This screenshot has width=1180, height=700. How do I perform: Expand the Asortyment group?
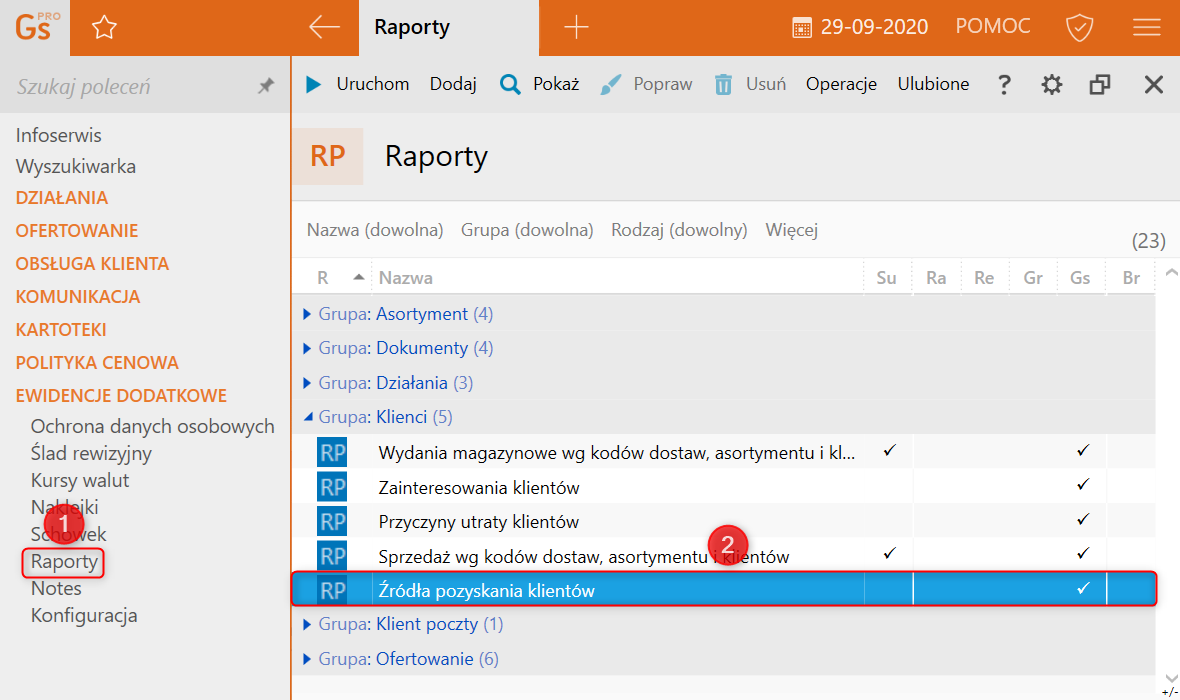click(308, 314)
